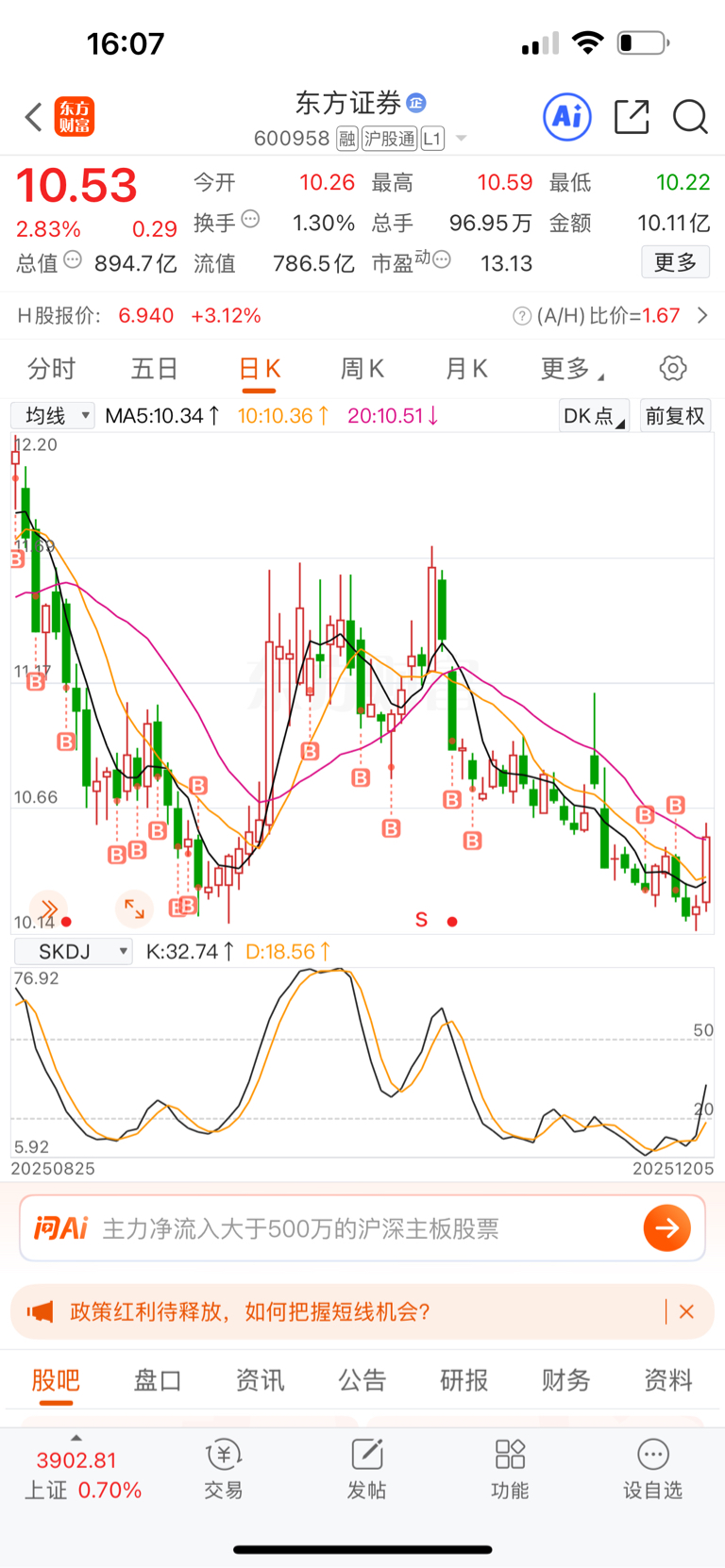Screen dimensions: 725x1568
Task: Tap the megaphone announcement icon
Action: tap(40, 1312)
